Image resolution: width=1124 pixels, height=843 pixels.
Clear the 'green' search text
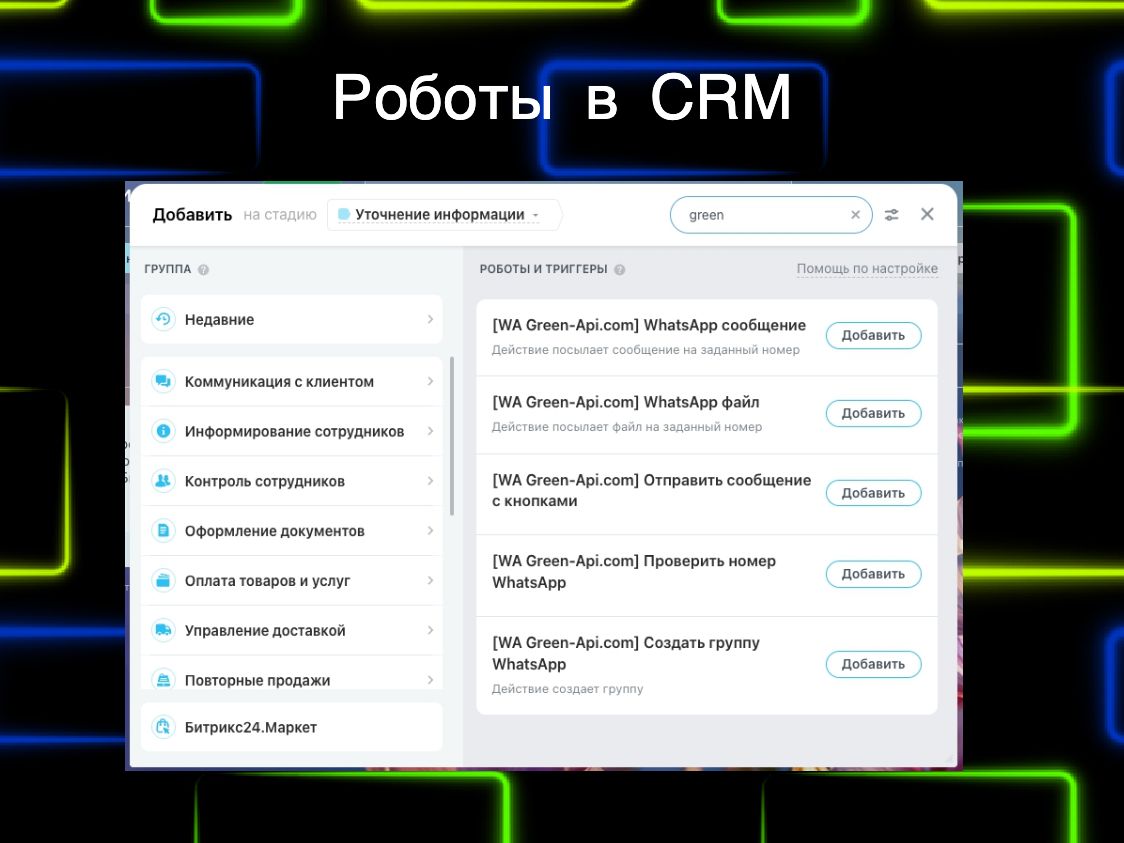tap(855, 214)
